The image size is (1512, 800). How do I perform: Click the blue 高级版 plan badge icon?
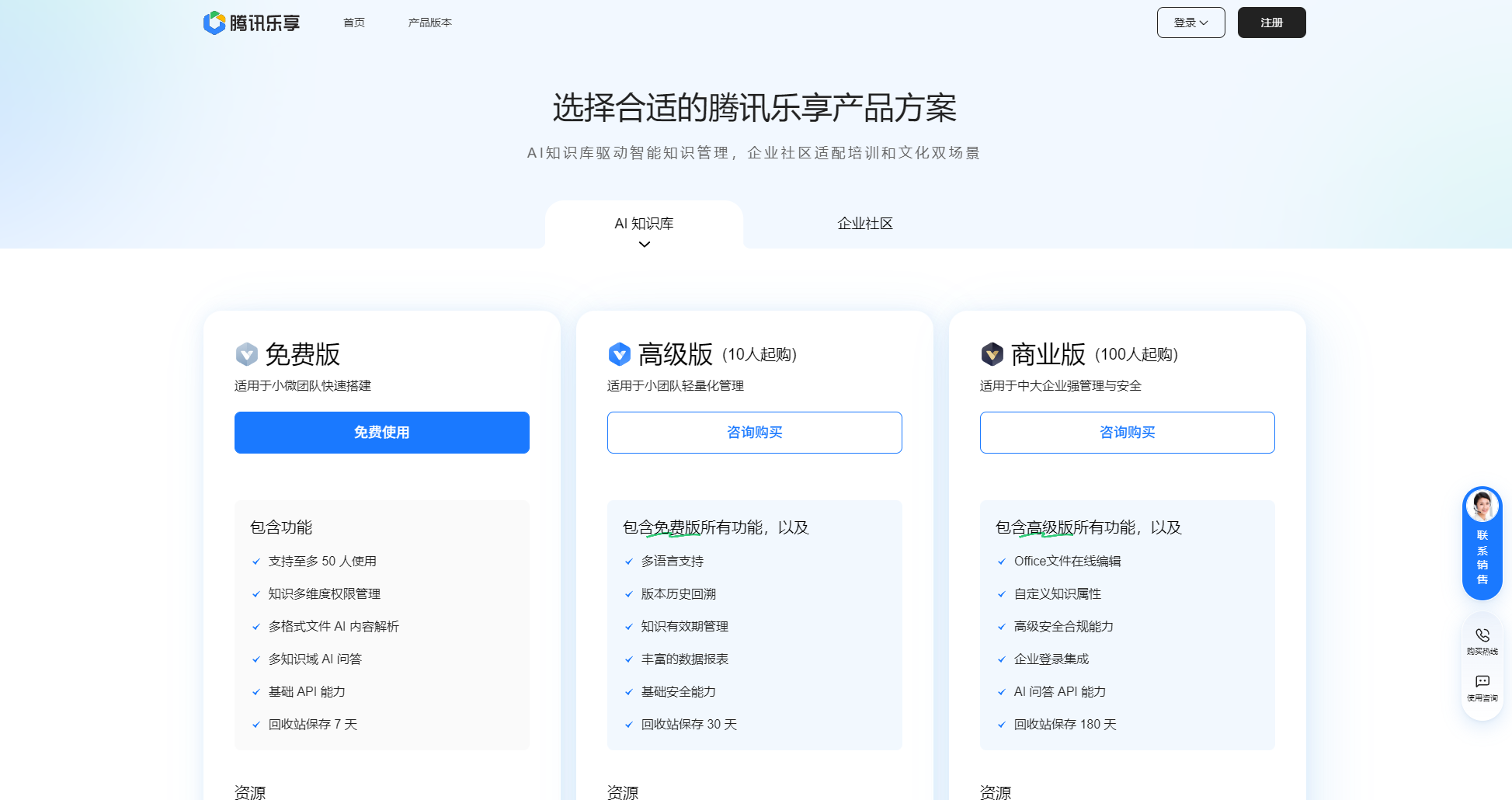tap(617, 354)
